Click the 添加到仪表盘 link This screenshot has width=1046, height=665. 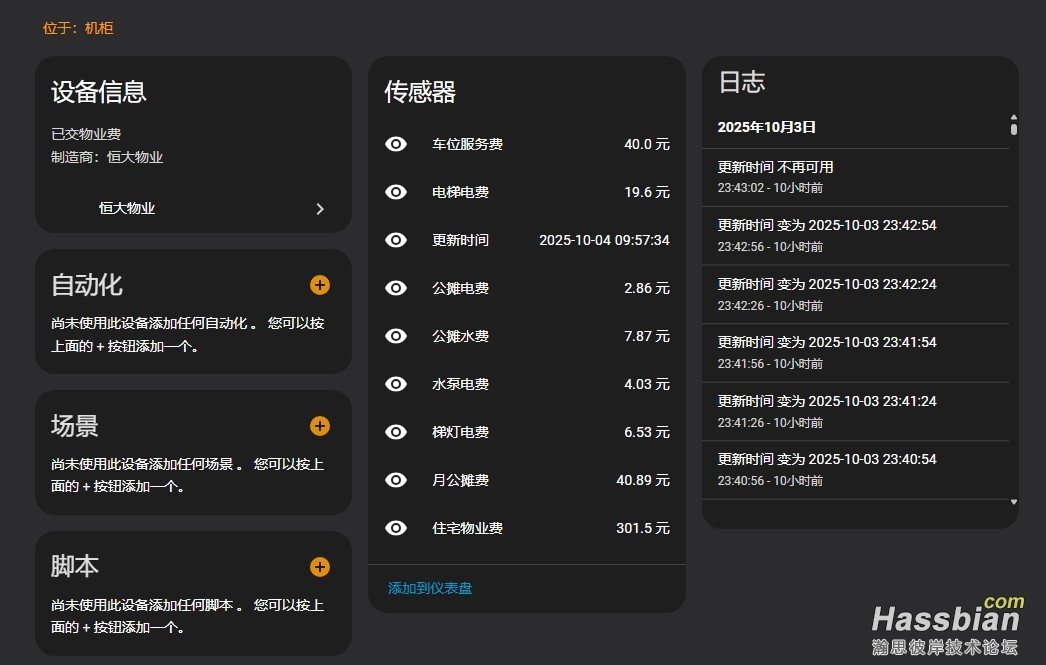tap(430, 588)
